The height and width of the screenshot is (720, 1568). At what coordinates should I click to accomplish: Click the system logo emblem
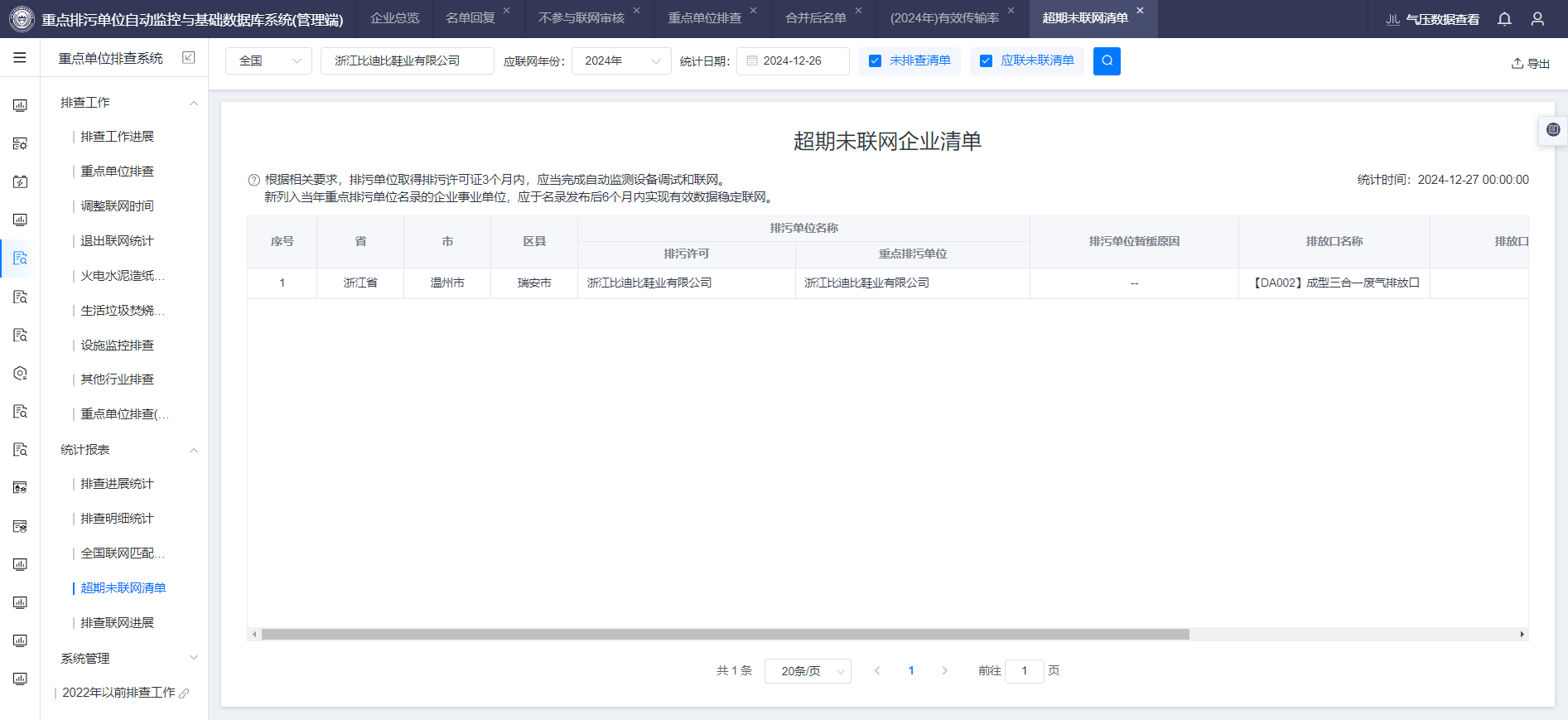tap(22, 19)
